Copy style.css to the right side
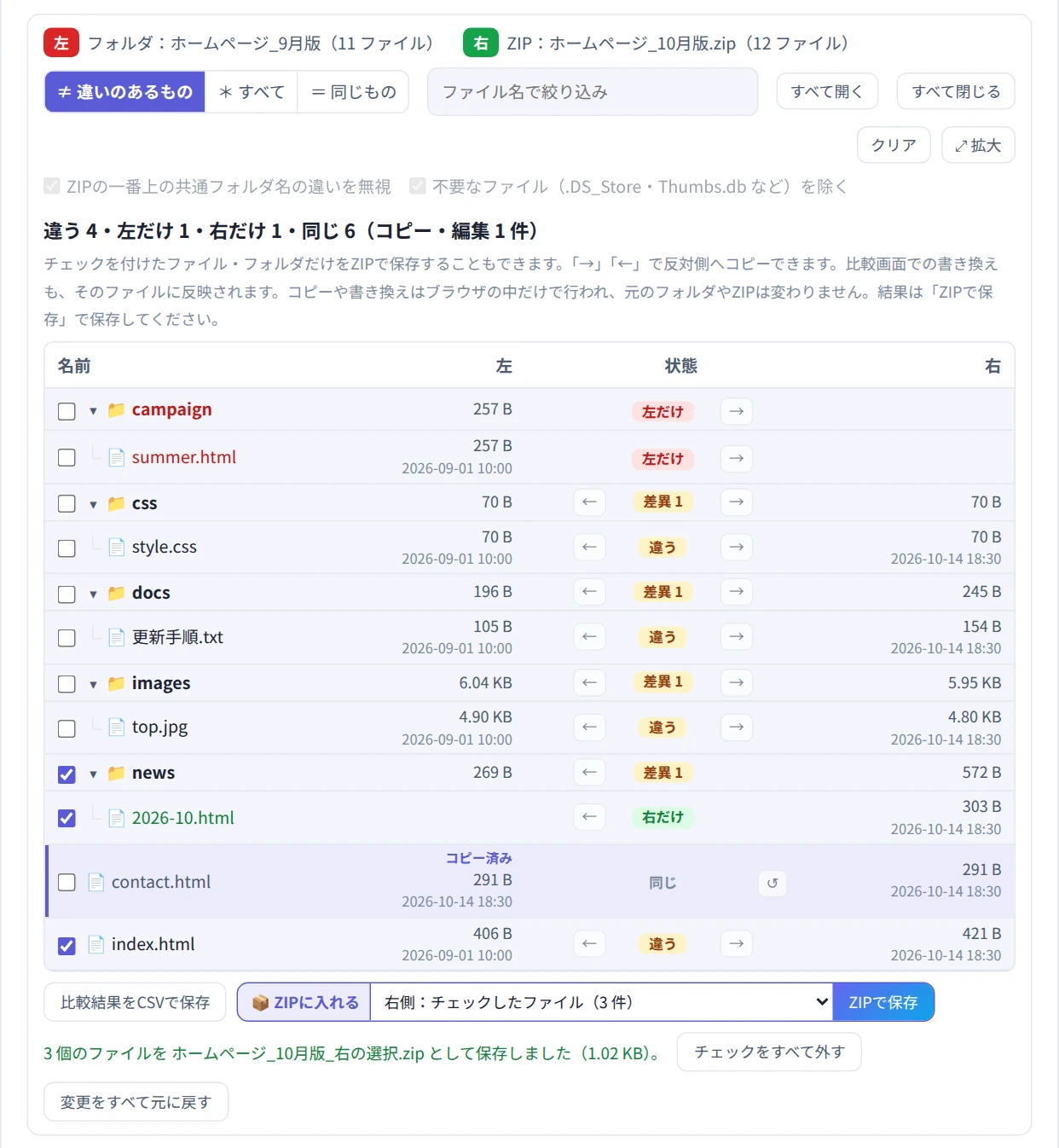The height and width of the screenshot is (1148, 1059). tap(737, 547)
